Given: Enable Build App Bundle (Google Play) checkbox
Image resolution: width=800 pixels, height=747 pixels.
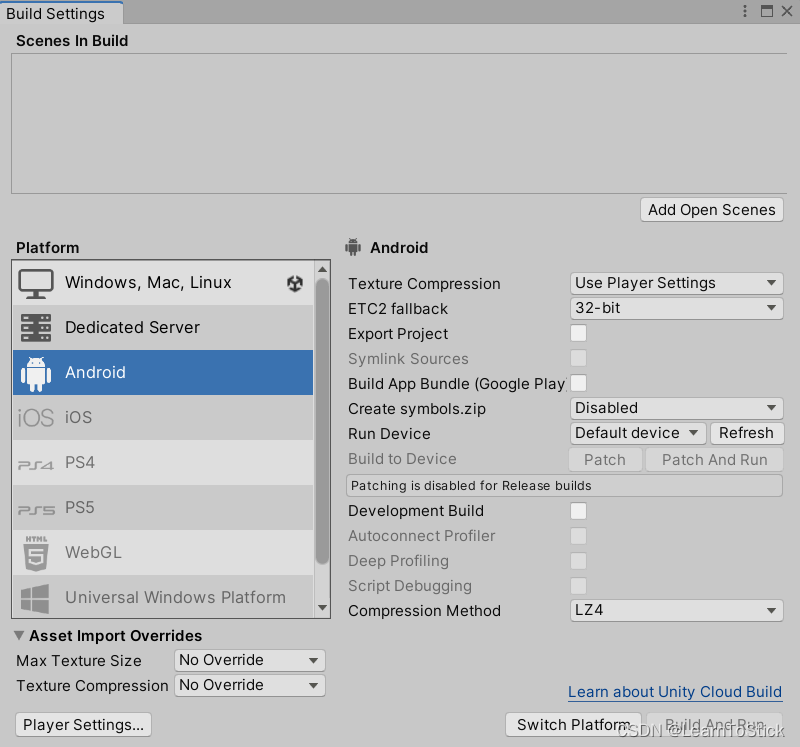Looking at the screenshot, I should pos(579,383).
